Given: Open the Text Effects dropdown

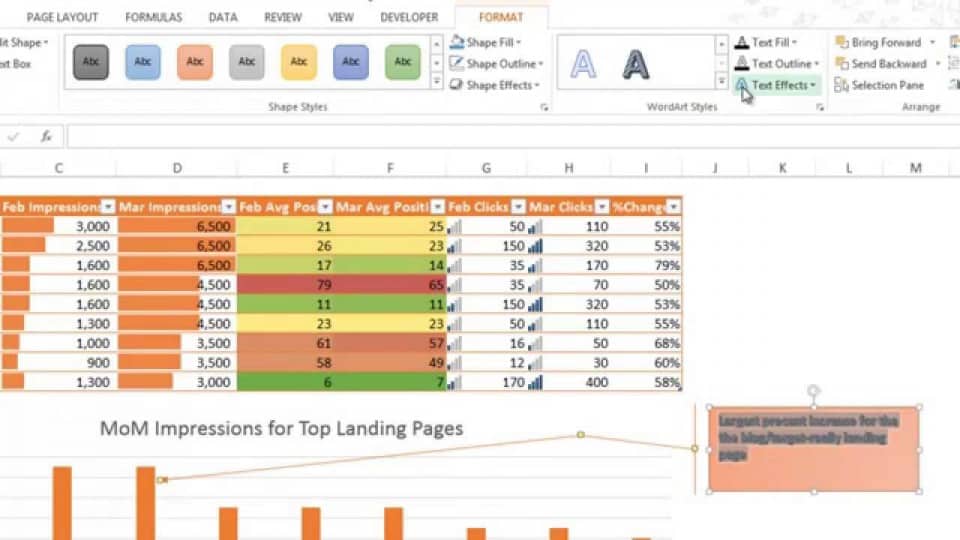Looking at the screenshot, I should (776, 85).
